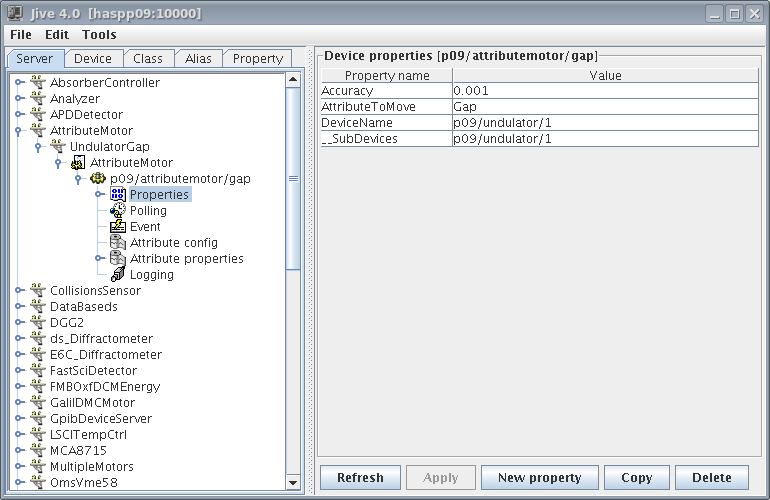Click the Apply button
This screenshot has height=500, width=770.
coord(440,477)
